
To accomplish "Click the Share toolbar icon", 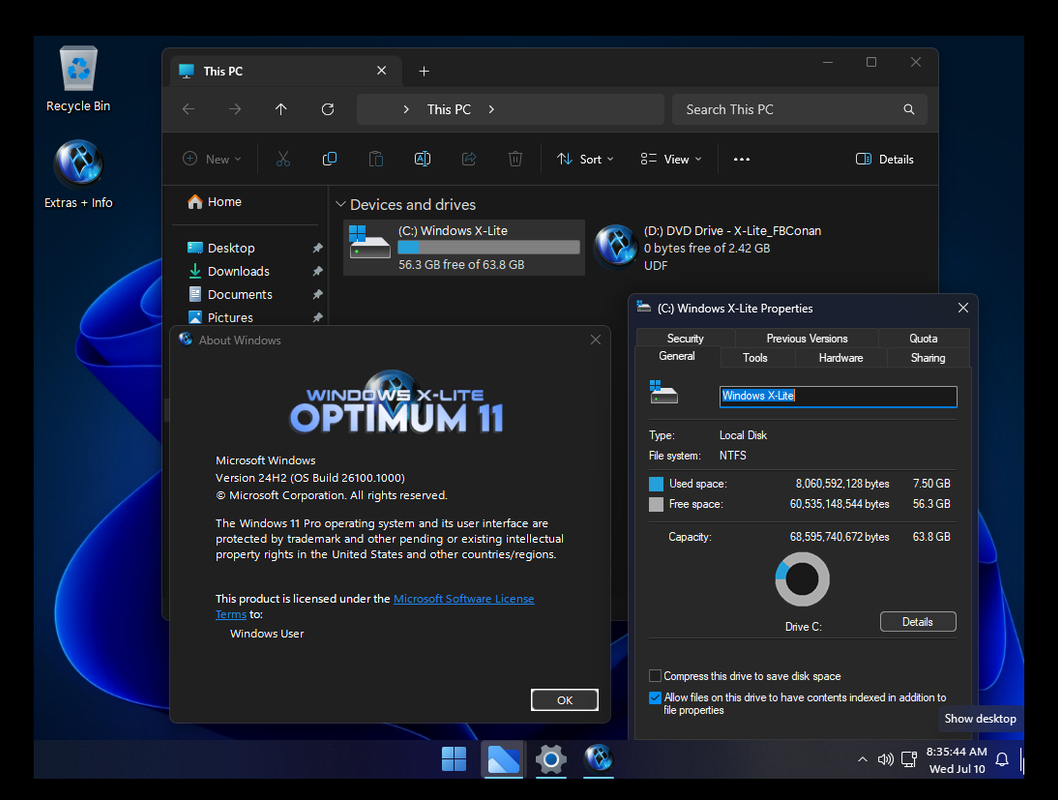I will point(469,159).
